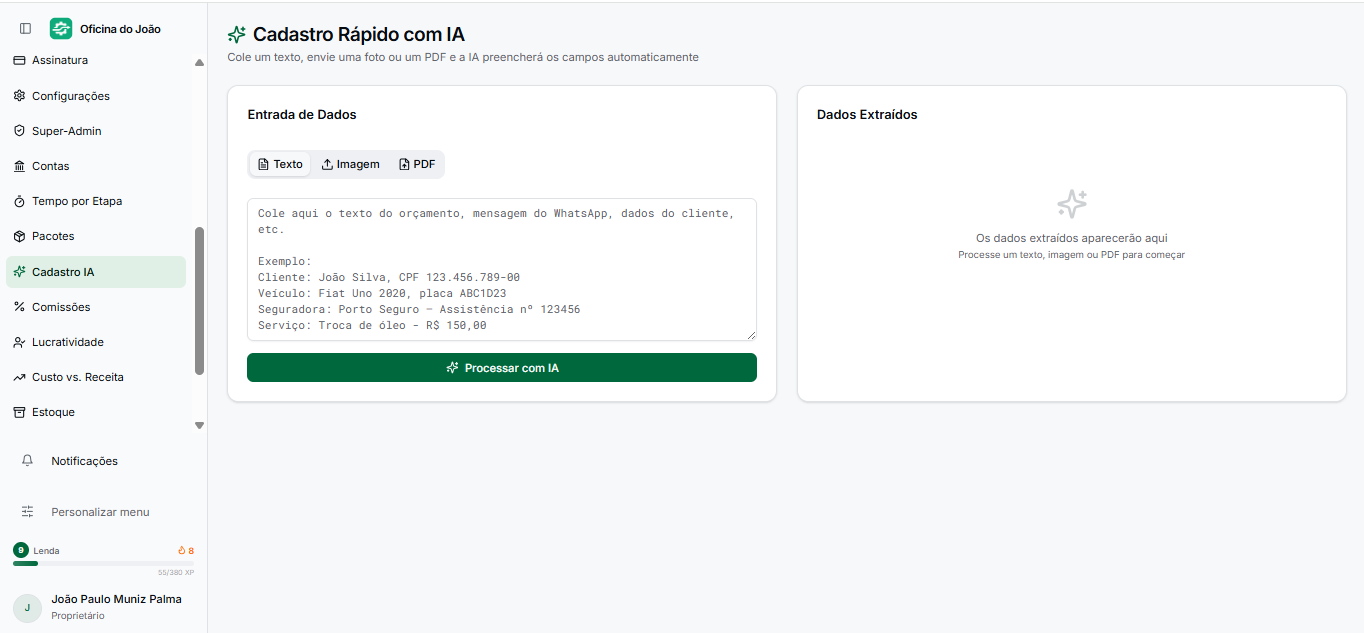Open the Contas section
Viewport: 1364px width, 633px height.
click(96, 166)
